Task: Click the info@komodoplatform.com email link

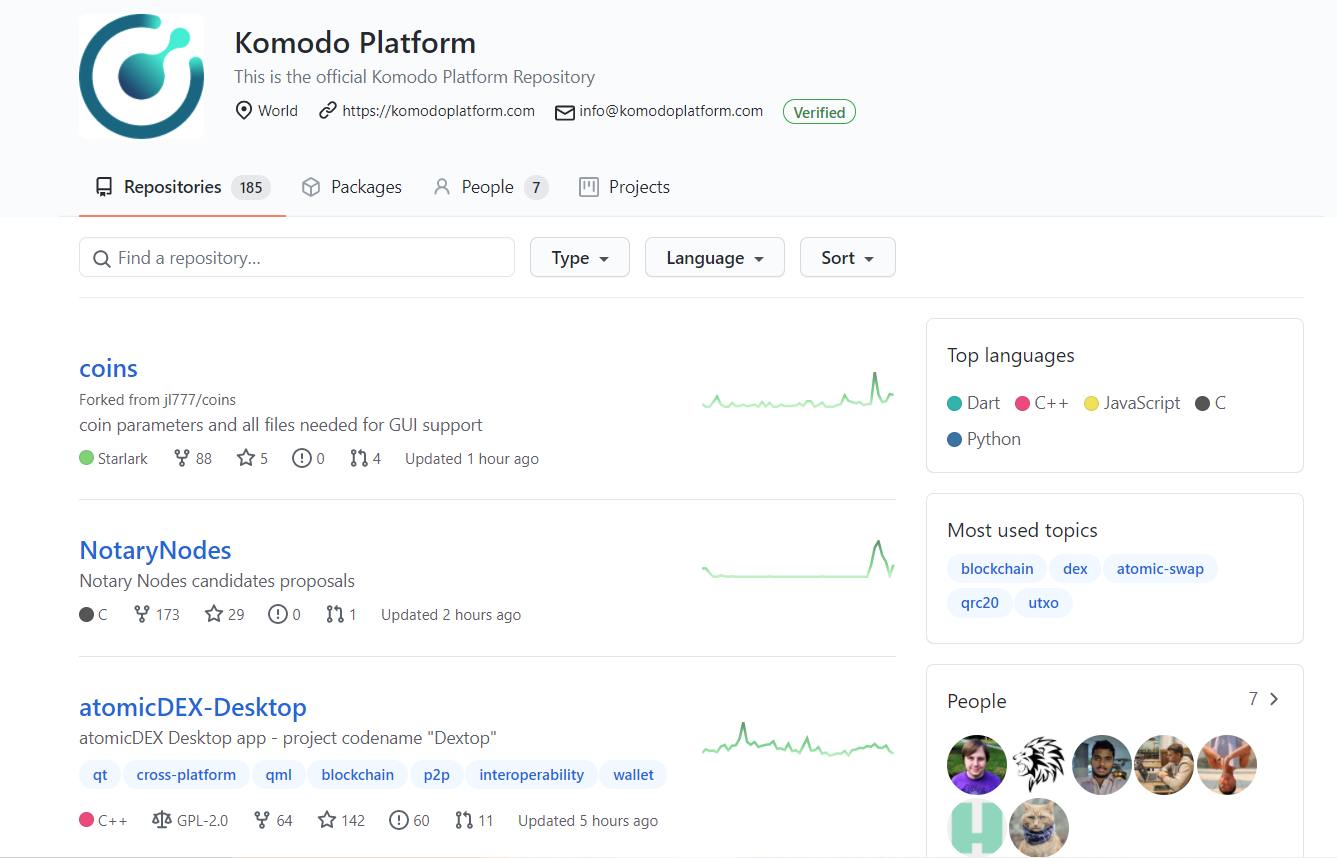Action: [x=671, y=111]
